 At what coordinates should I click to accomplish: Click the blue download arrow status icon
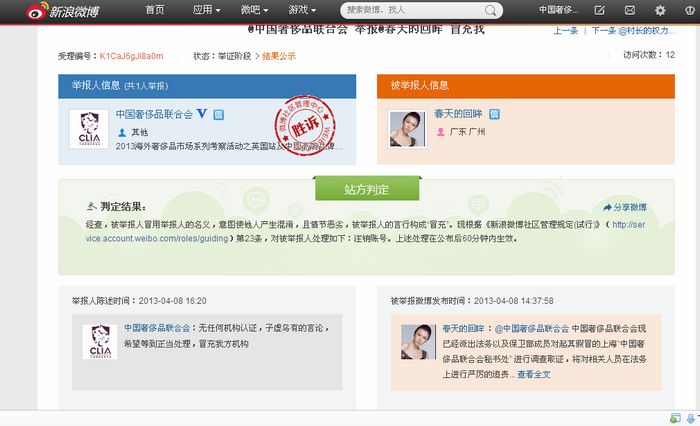(x=691, y=418)
